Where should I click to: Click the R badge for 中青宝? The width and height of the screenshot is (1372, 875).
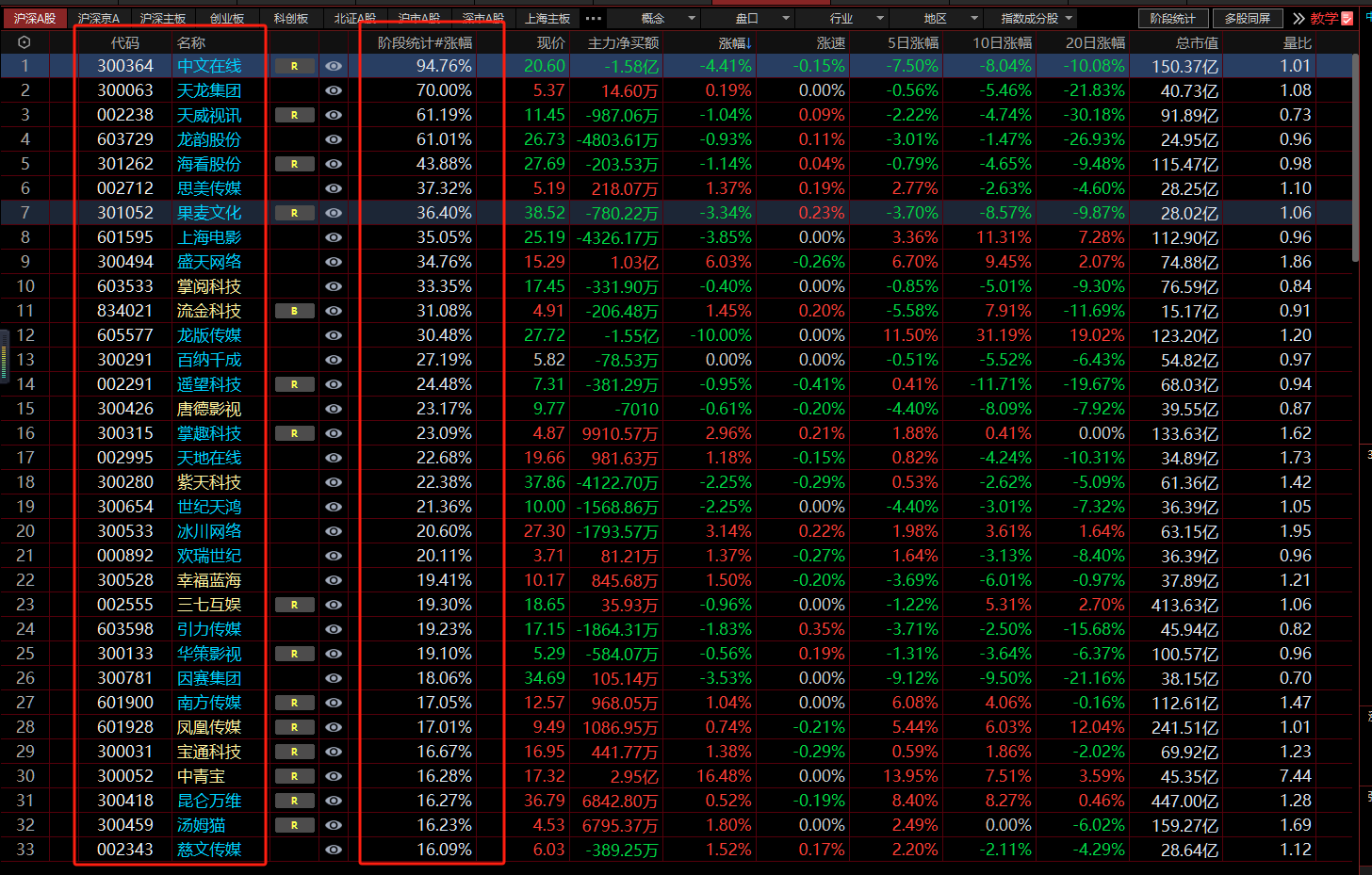295,776
